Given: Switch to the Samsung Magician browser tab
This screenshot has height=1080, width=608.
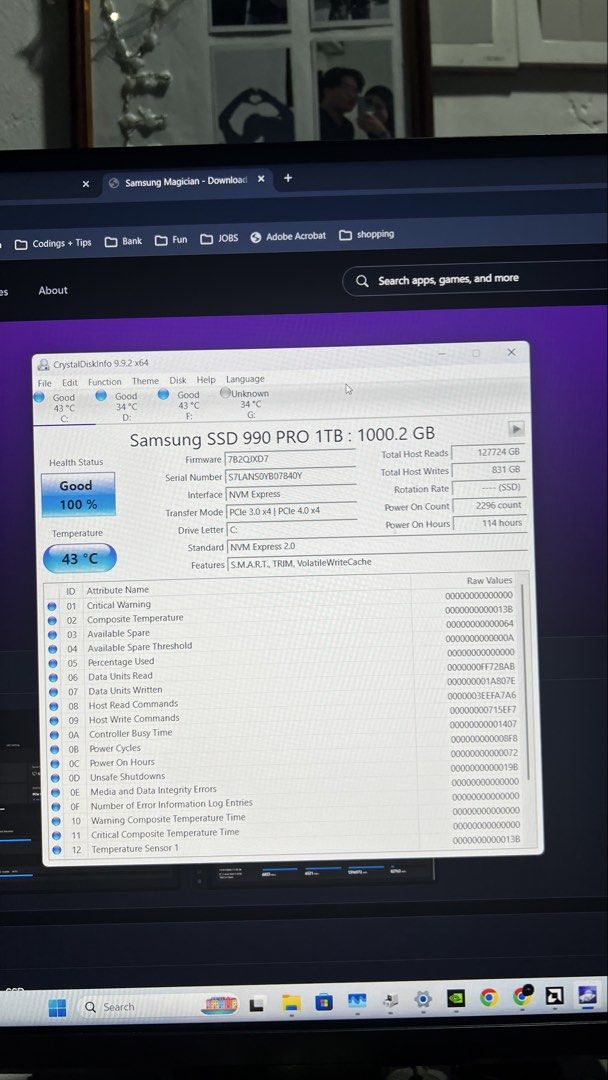Looking at the screenshot, I should tap(187, 181).
